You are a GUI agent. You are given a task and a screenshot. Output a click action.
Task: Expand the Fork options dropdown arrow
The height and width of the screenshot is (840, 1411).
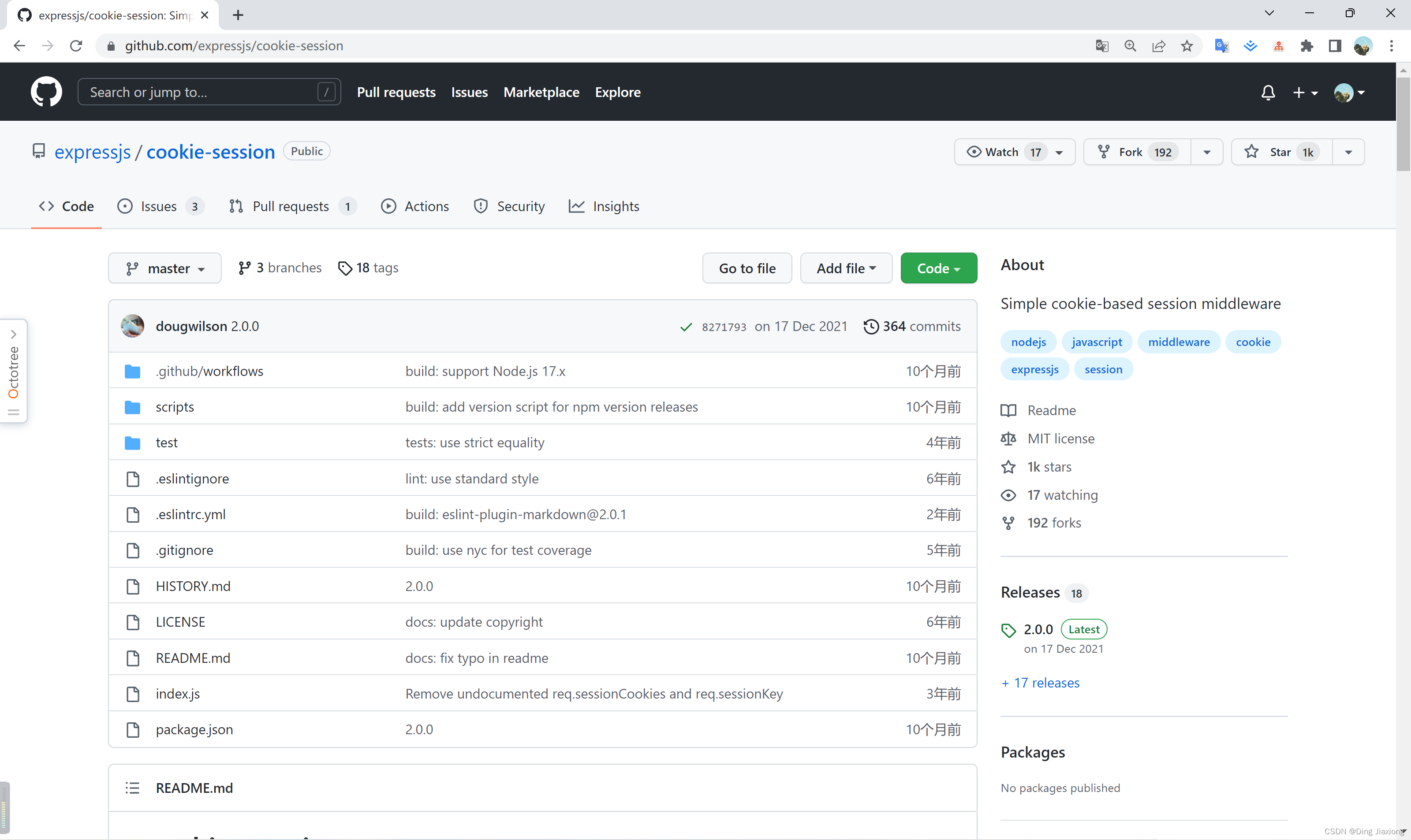point(1206,152)
